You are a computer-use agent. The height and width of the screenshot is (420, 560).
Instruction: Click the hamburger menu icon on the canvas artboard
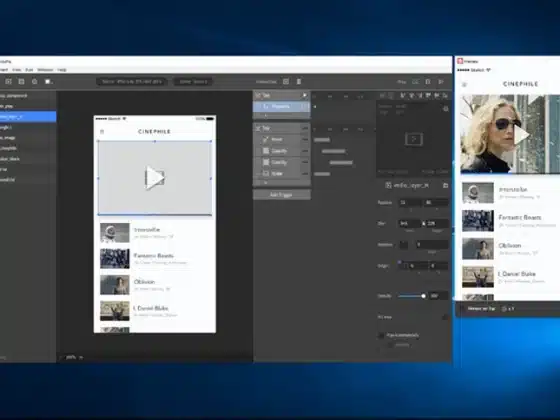[x=102, y=131]
